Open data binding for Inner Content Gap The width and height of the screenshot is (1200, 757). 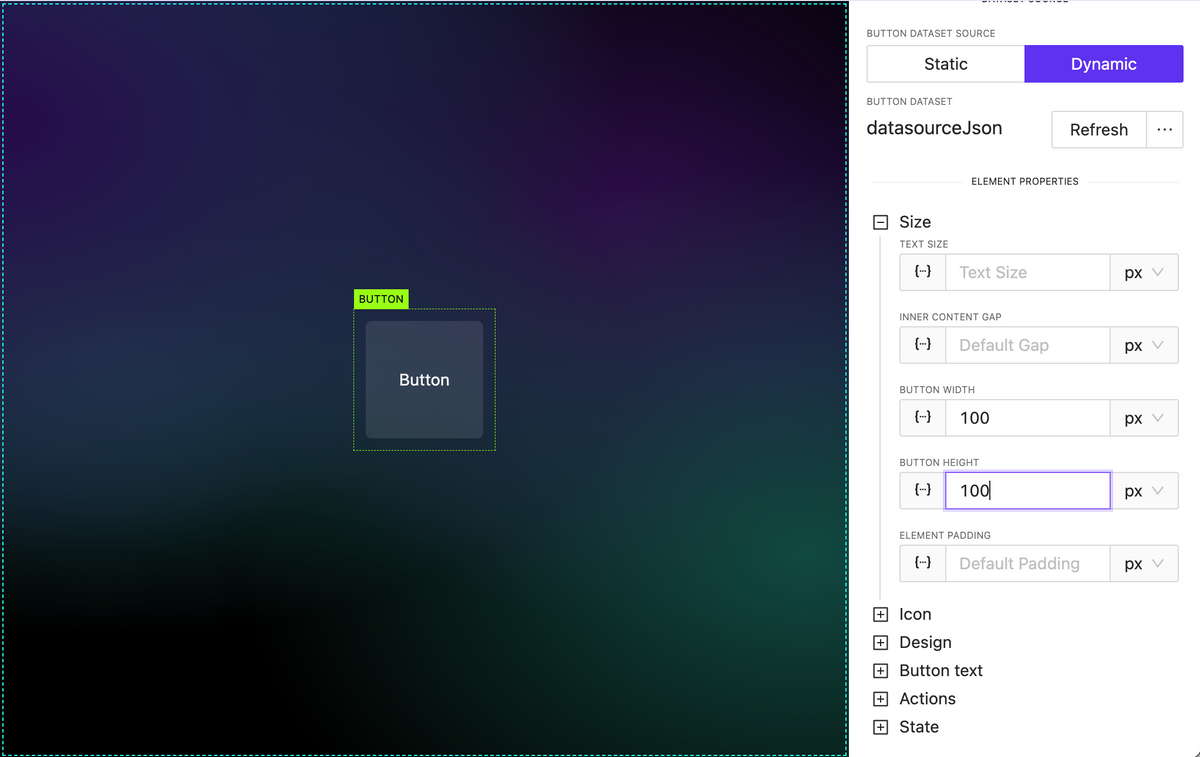[x=921, y=344]
